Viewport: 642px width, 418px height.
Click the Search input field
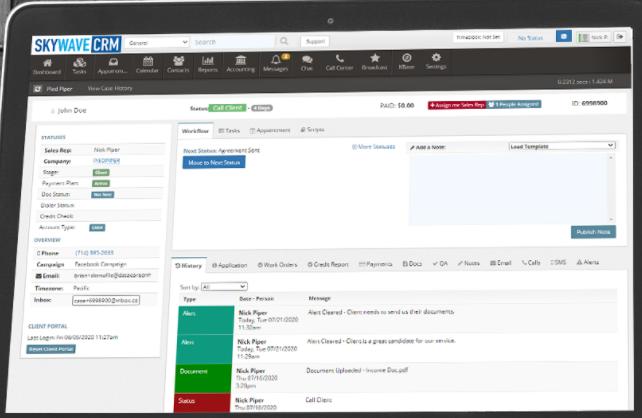pos(234,42)
